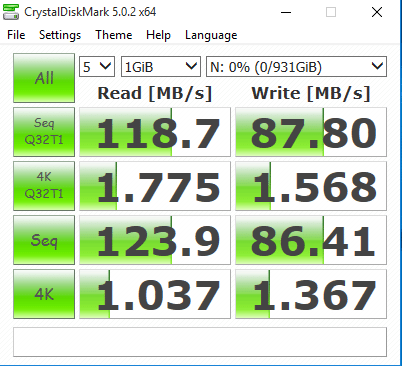Image resolution: width=402 pixels, height=366 pixels.
Task: Click the Seq write result 86.41
Action: (x=311, y=240)
